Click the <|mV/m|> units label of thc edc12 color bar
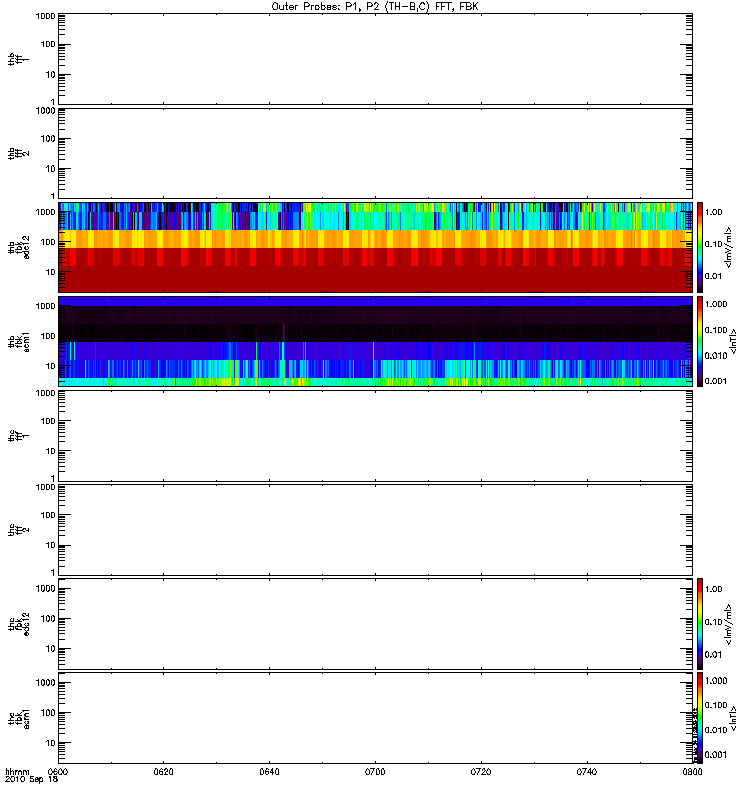 (728, 624)
